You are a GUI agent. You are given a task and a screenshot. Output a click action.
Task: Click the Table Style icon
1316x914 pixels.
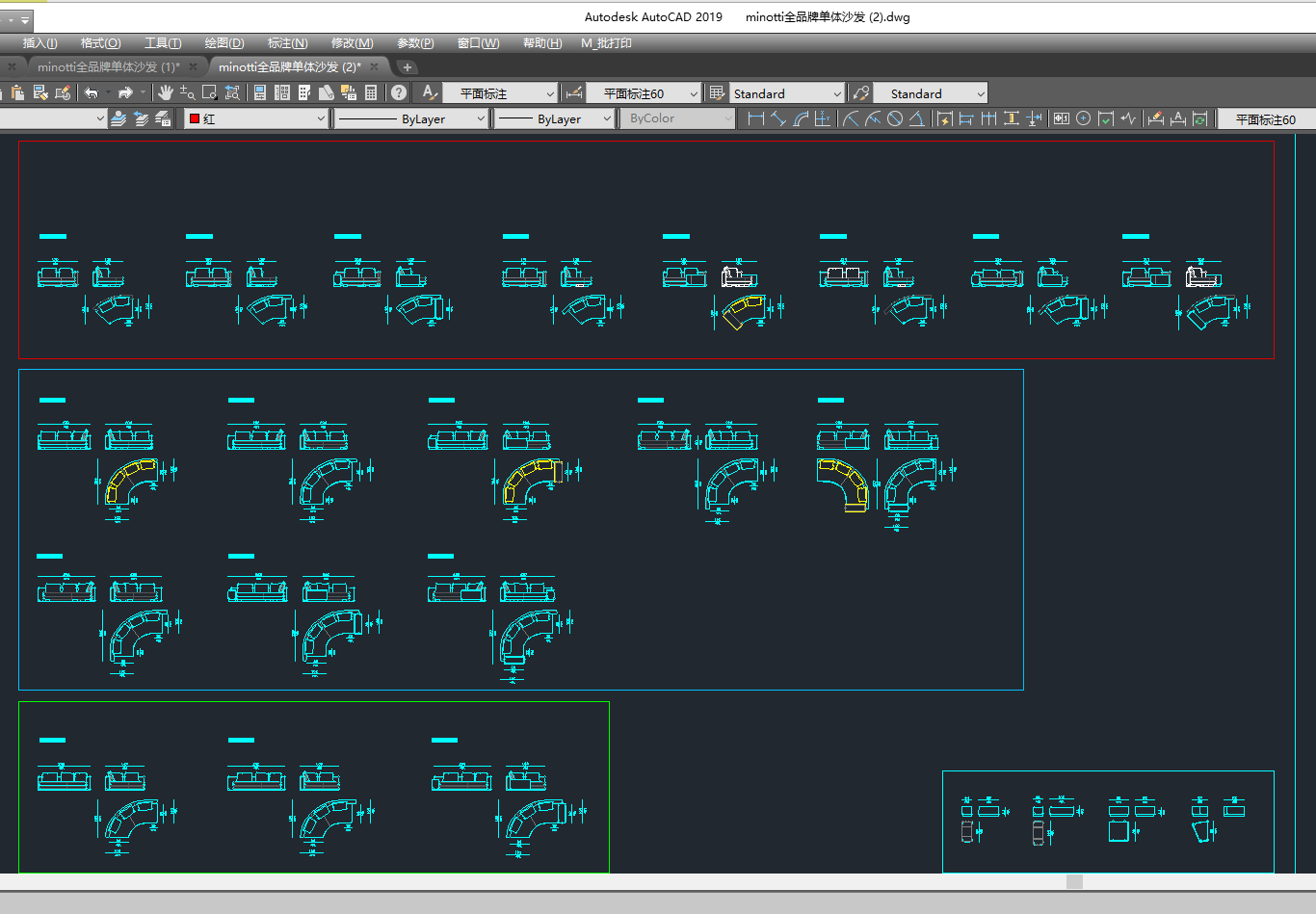click(x=717, y=92)
